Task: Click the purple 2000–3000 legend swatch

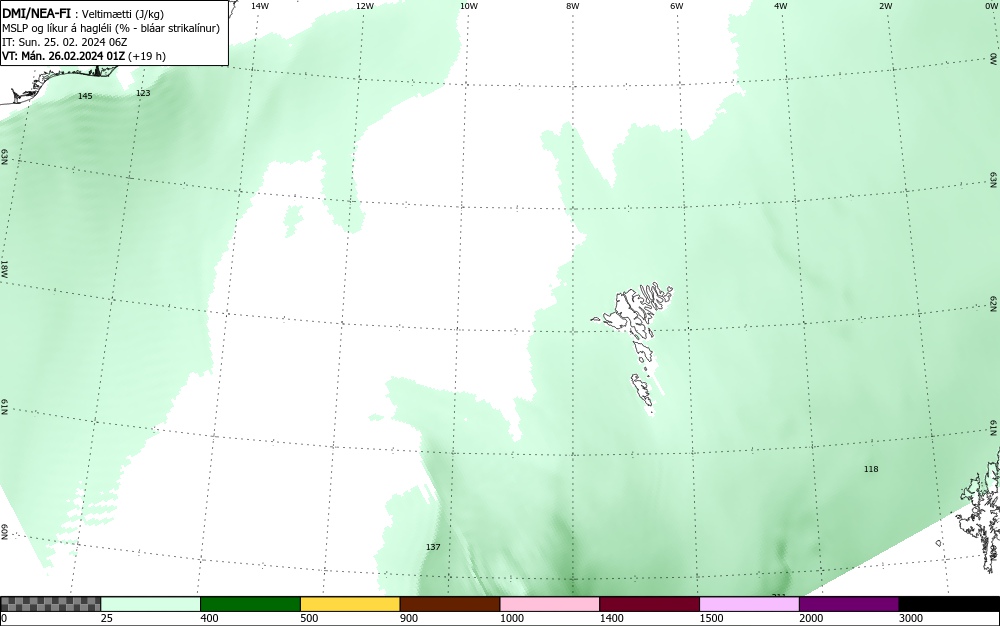Action: 849,604
